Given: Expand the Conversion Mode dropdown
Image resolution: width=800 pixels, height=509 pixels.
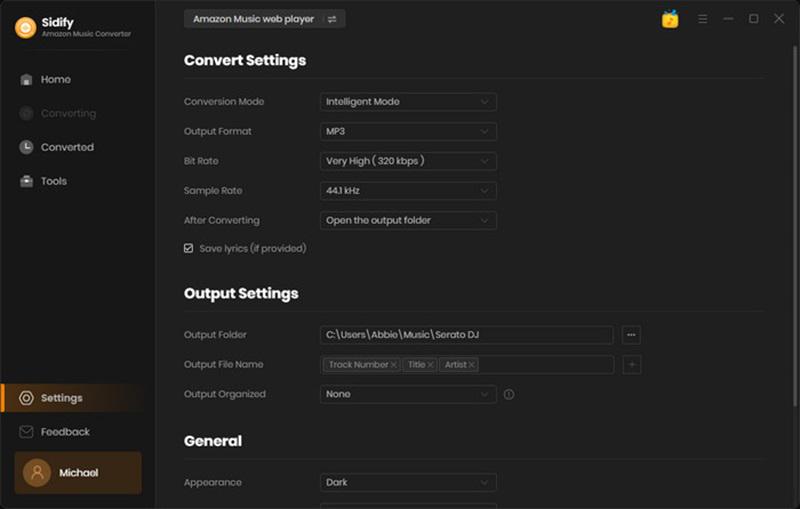Looking at the screenshot, I should click(x=408, y=101).
